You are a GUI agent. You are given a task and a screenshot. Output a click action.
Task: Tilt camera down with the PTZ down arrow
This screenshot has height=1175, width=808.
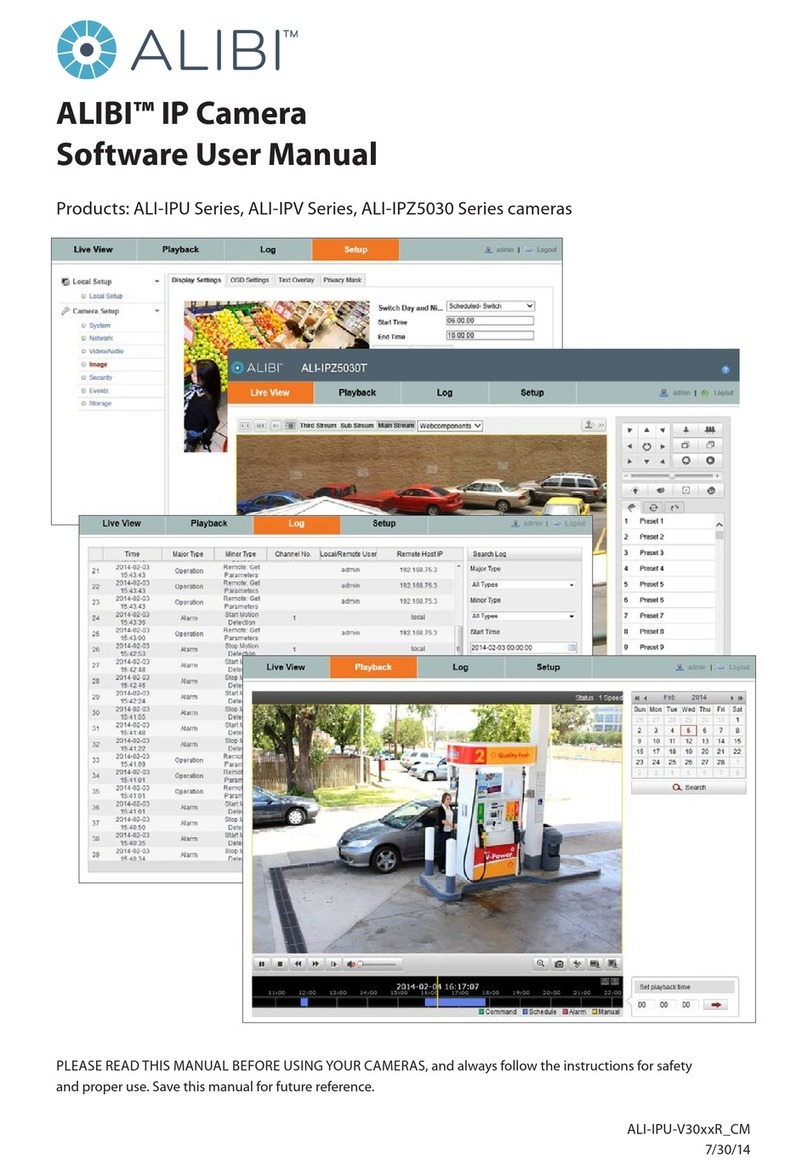[x=646, y=462]
